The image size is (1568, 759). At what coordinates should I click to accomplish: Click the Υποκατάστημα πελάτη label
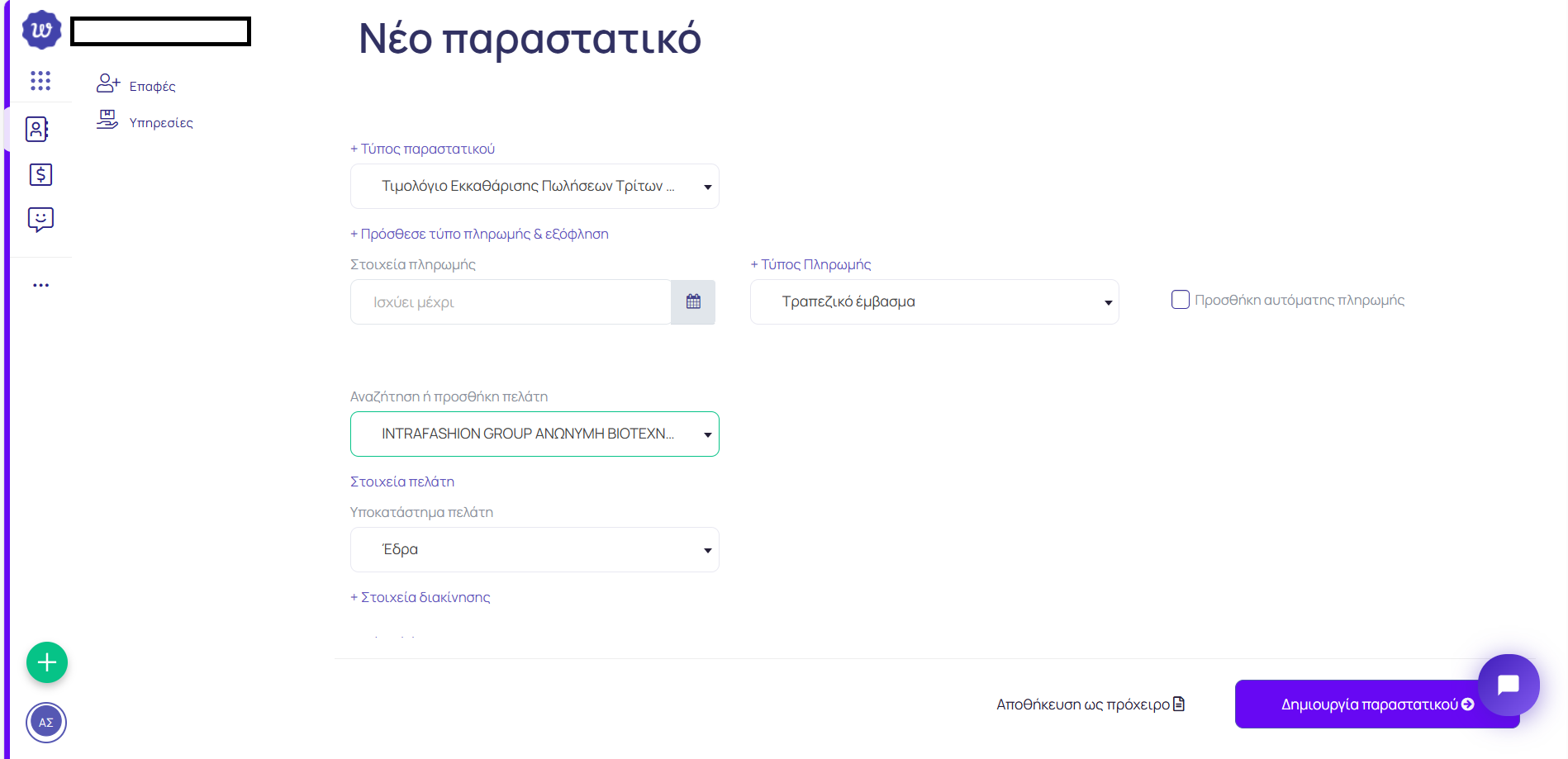tap(421, 512)
